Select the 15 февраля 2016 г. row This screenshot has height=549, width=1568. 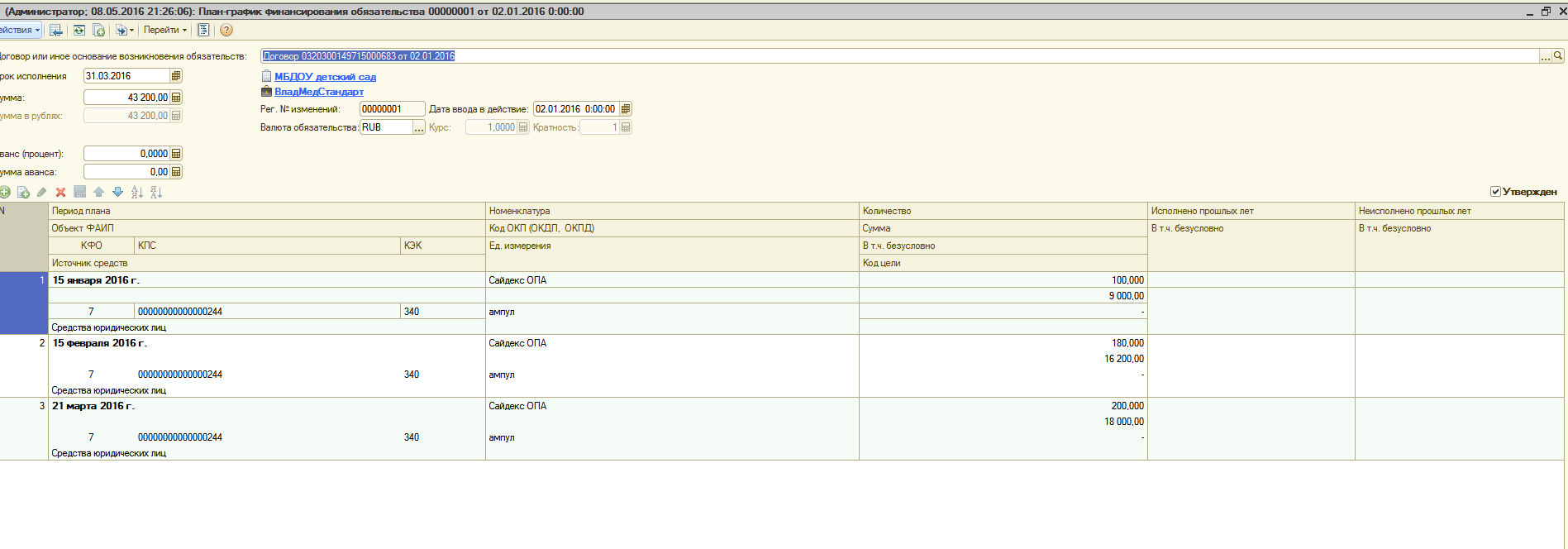point(100,343)
